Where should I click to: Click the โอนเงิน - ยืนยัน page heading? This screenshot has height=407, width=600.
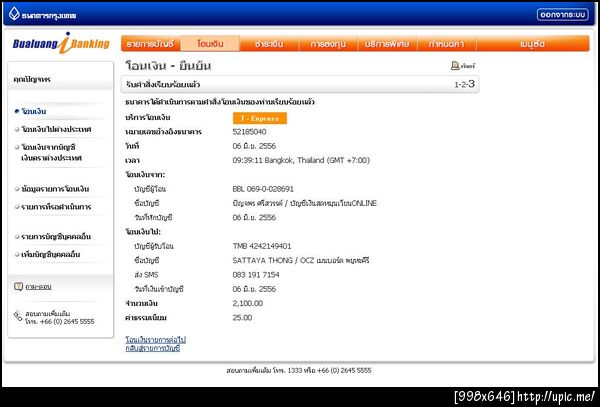click(x=168, y=66)
